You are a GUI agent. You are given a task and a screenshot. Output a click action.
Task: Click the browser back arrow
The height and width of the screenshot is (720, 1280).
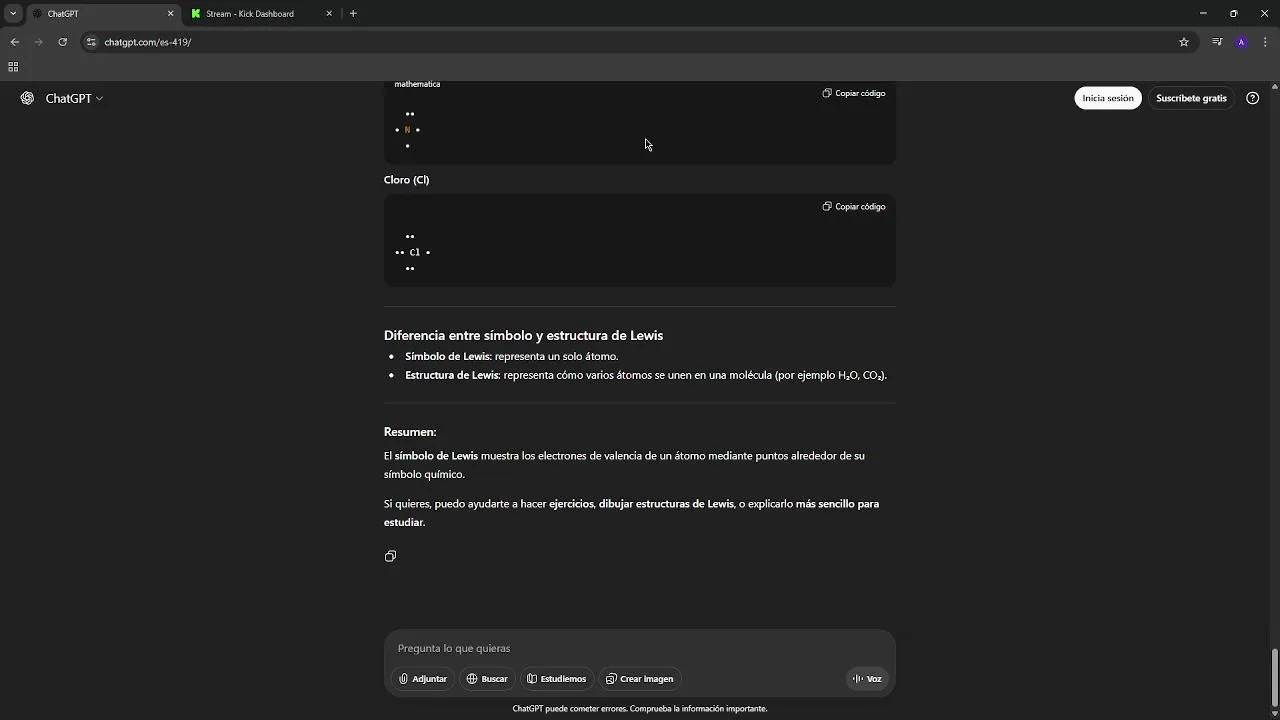click(x=14, y=42)
